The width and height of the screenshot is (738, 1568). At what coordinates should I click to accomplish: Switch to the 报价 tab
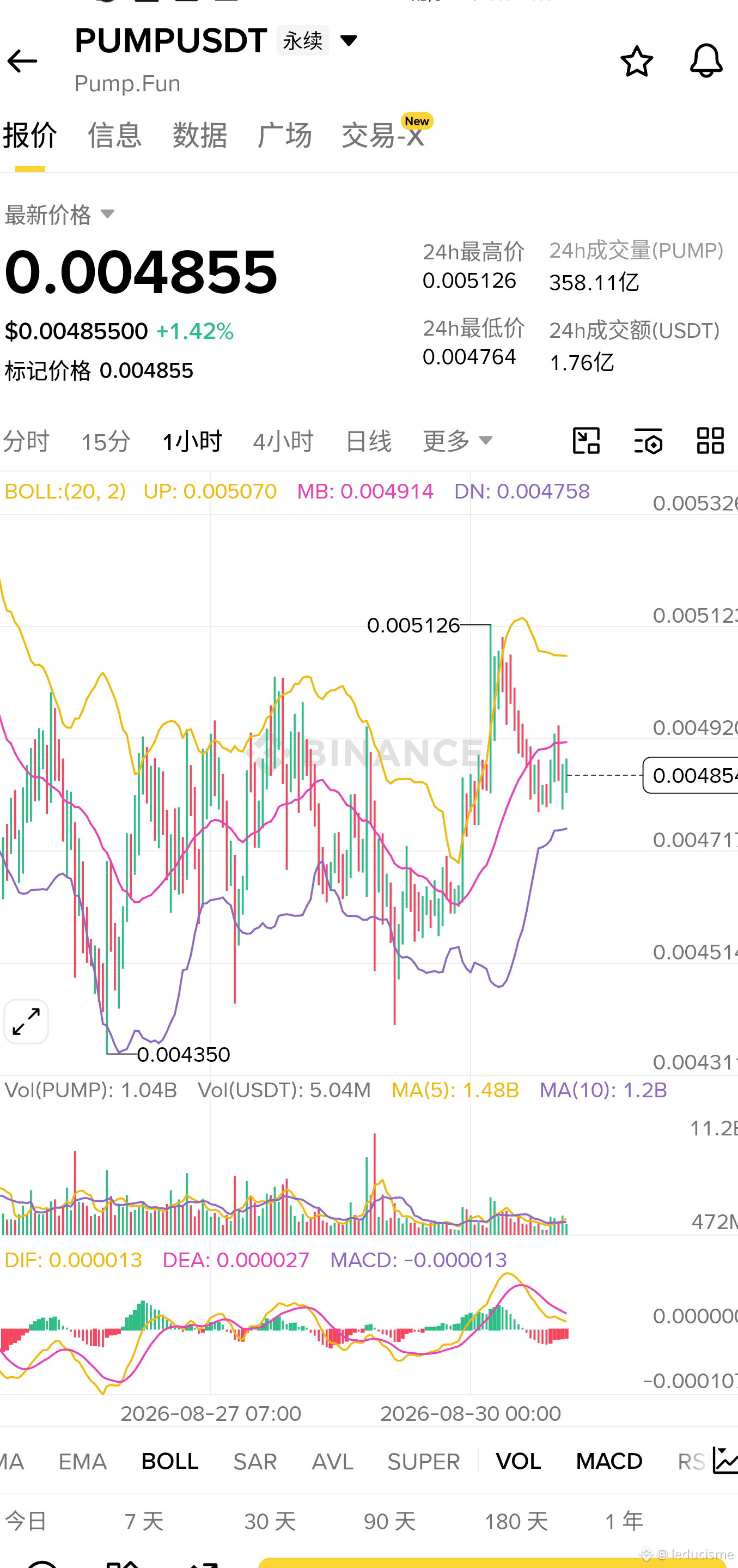[x=30, y=135]
